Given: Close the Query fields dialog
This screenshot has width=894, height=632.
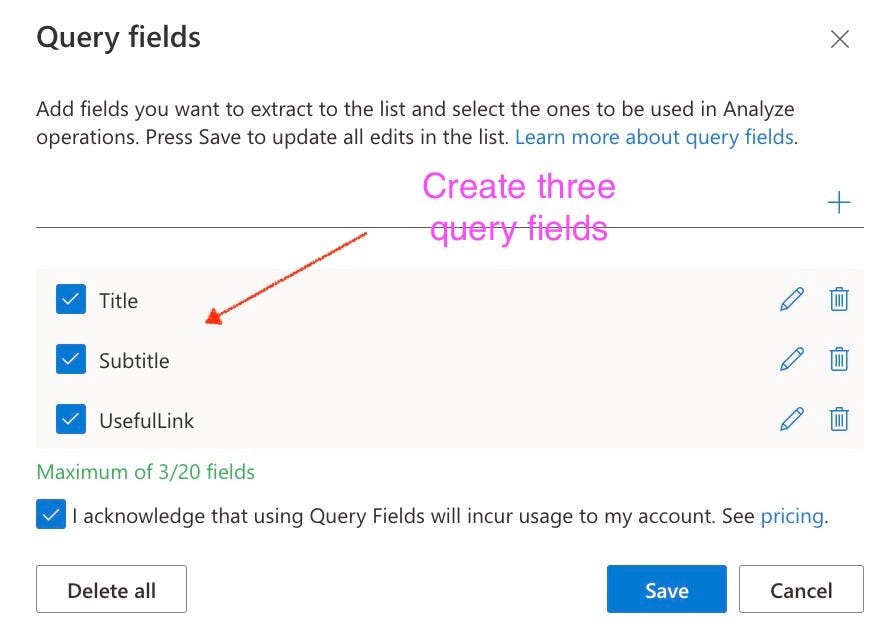Looking at the screenshot, I should 840,39.
